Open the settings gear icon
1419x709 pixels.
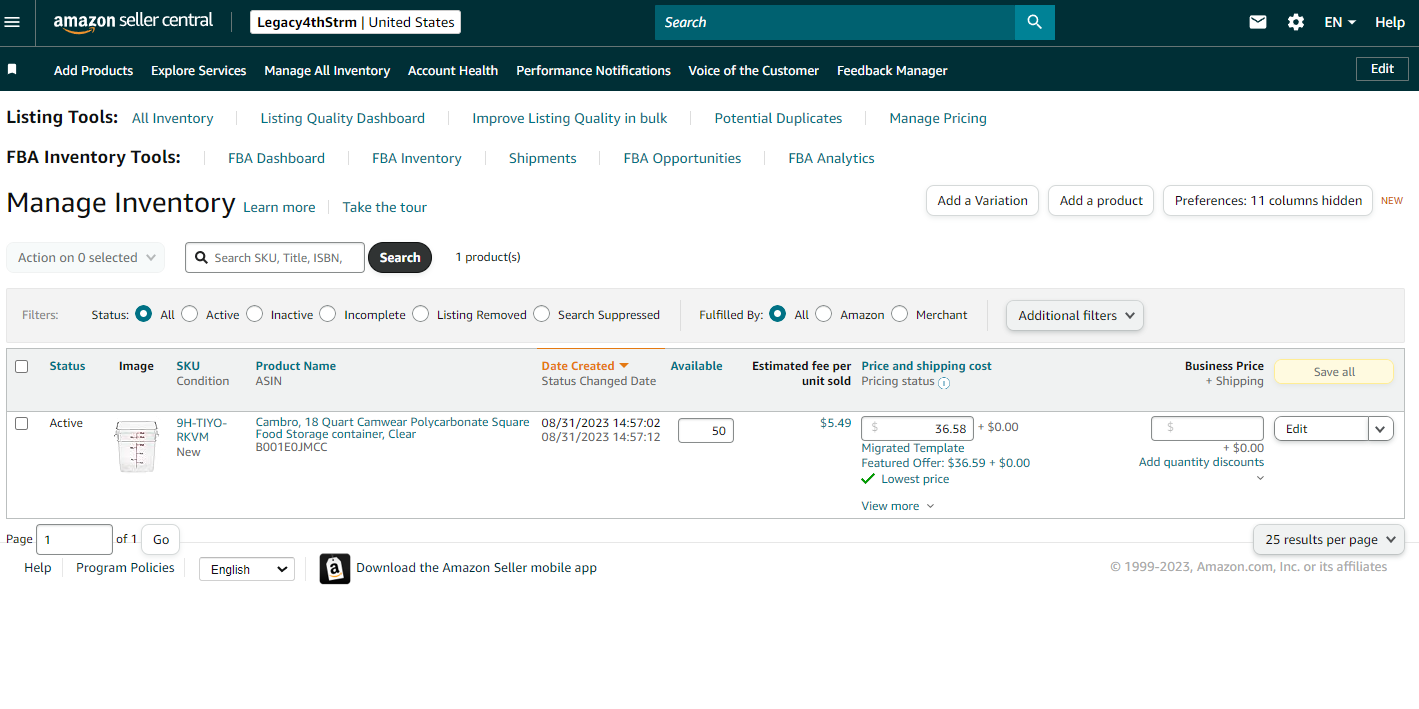[x=1296, y=22]
